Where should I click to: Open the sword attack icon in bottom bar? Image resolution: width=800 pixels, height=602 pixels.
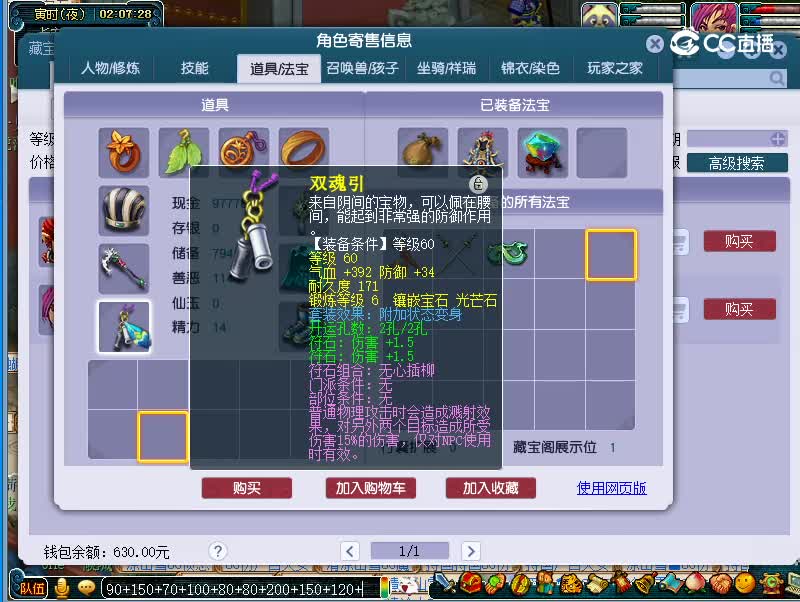click(446, 583)
